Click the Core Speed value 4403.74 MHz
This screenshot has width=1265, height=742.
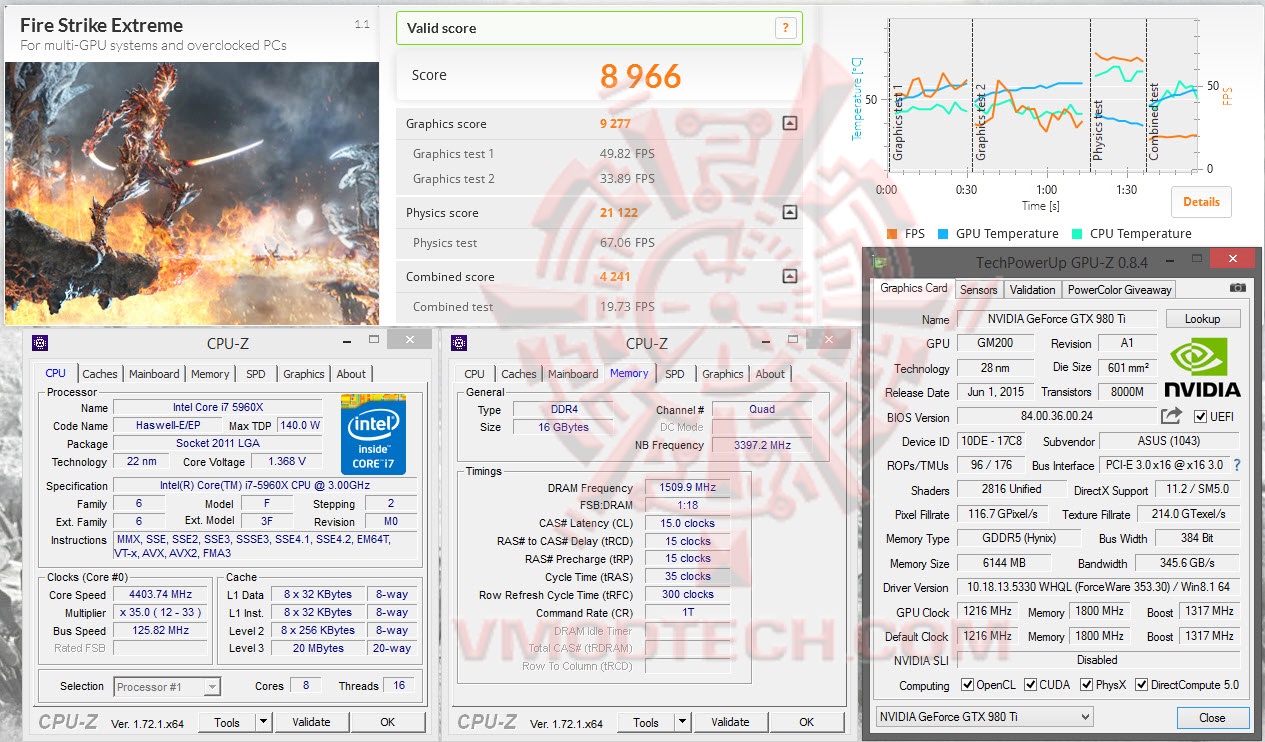pyautogui.click(x=162, y=594)
